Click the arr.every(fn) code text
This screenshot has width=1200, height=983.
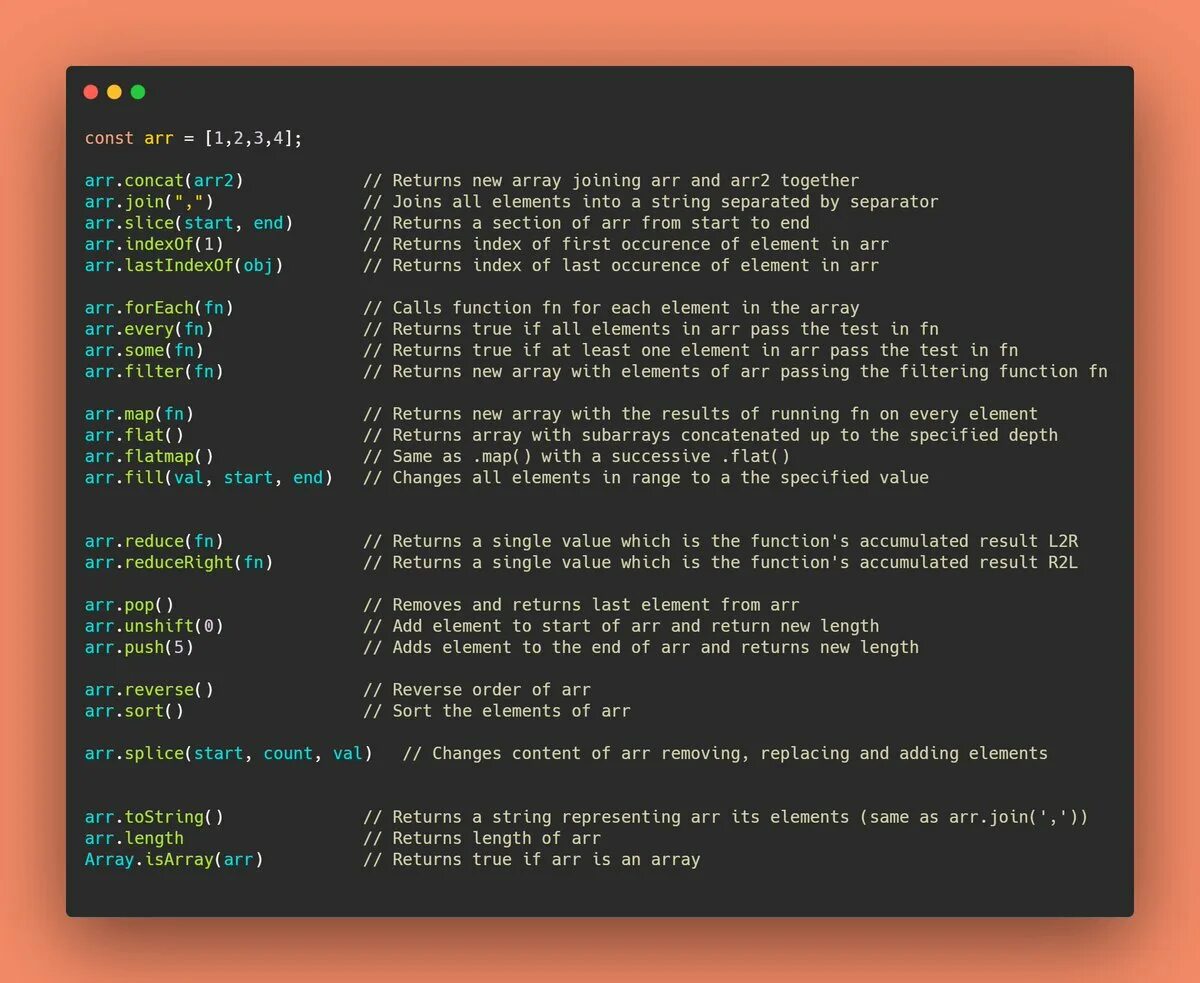pyautogui.click(x=149, y=329)
